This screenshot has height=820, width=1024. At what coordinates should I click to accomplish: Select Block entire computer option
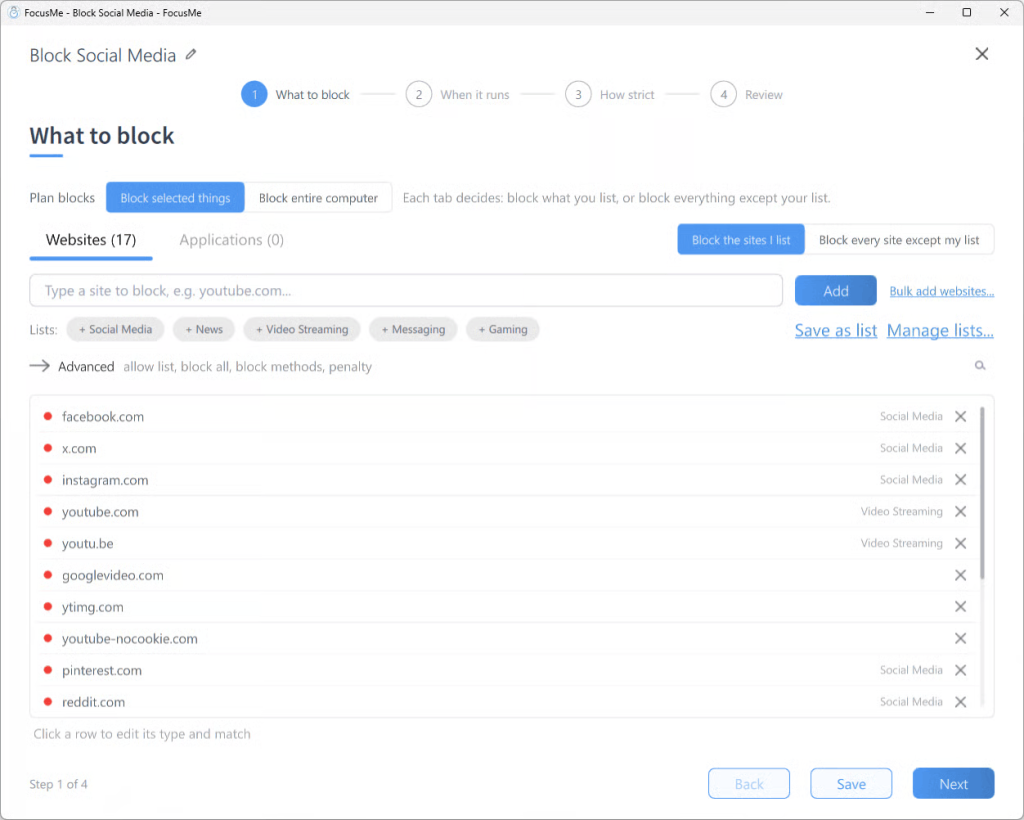click(x=318, y=198)
